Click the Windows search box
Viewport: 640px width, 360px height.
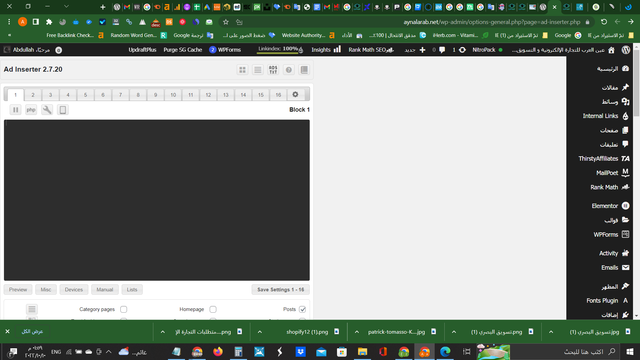click(566, 352)
